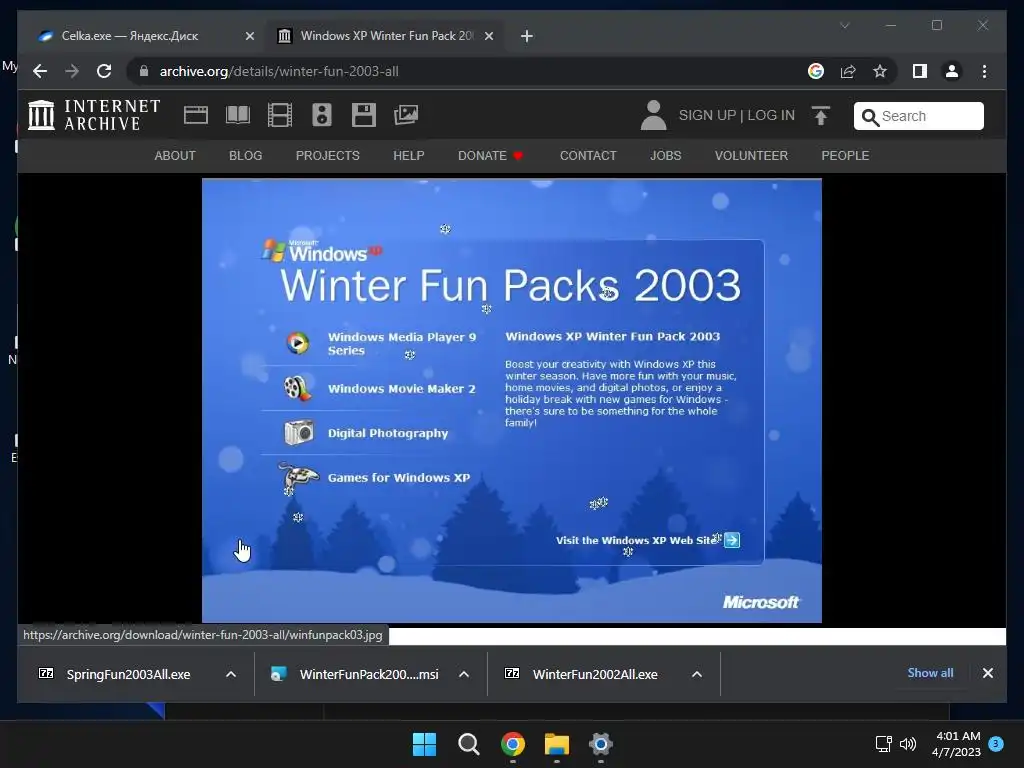Open Internet Archive home logo
This screenshot has width=1024, height=768.
tap(94, 115)
